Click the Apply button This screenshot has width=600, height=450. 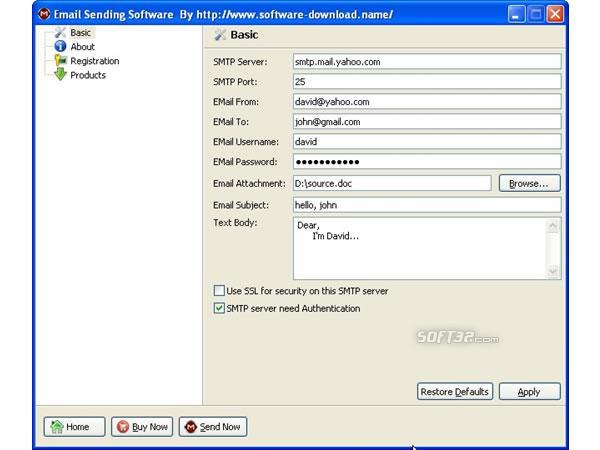pos(530,391)
